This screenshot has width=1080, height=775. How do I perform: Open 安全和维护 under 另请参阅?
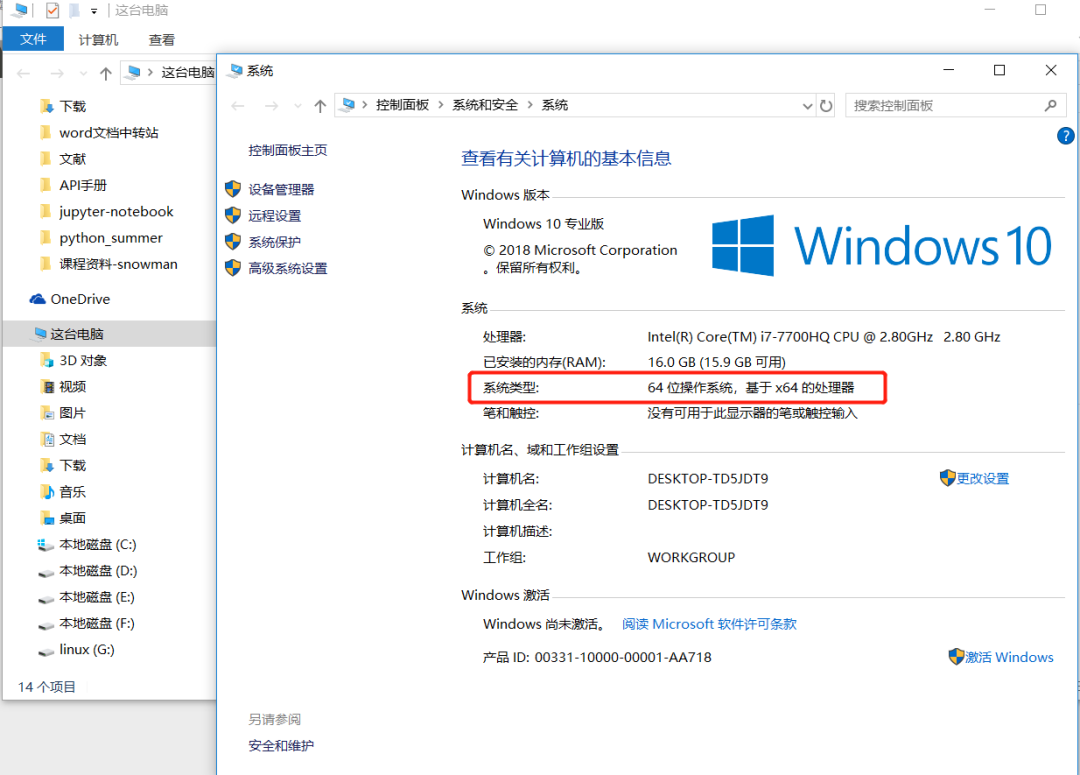pyautogui.click(x=281, y=745)
